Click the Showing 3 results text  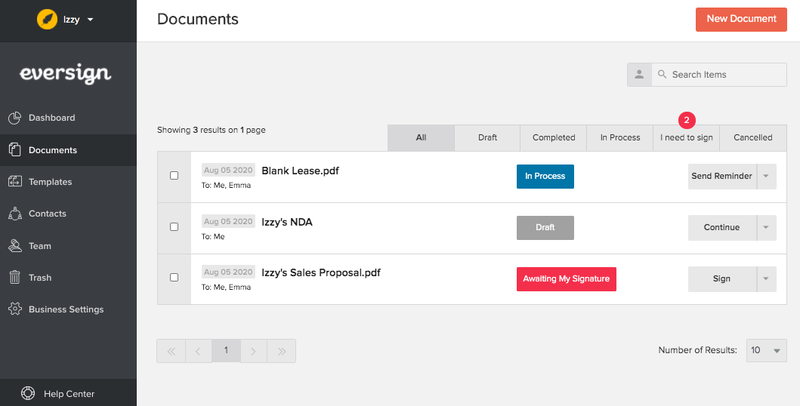click(211, 130)
